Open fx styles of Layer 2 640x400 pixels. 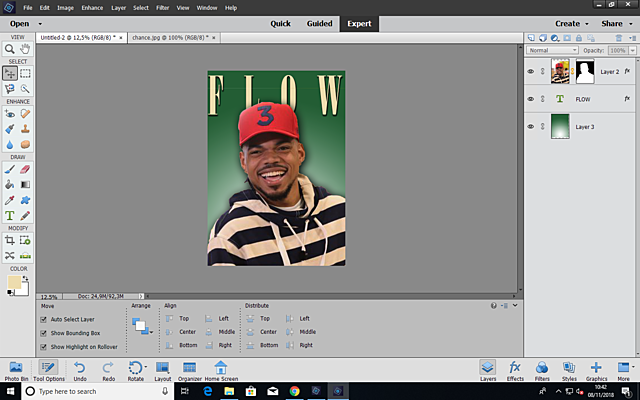(x=627, y=71)
